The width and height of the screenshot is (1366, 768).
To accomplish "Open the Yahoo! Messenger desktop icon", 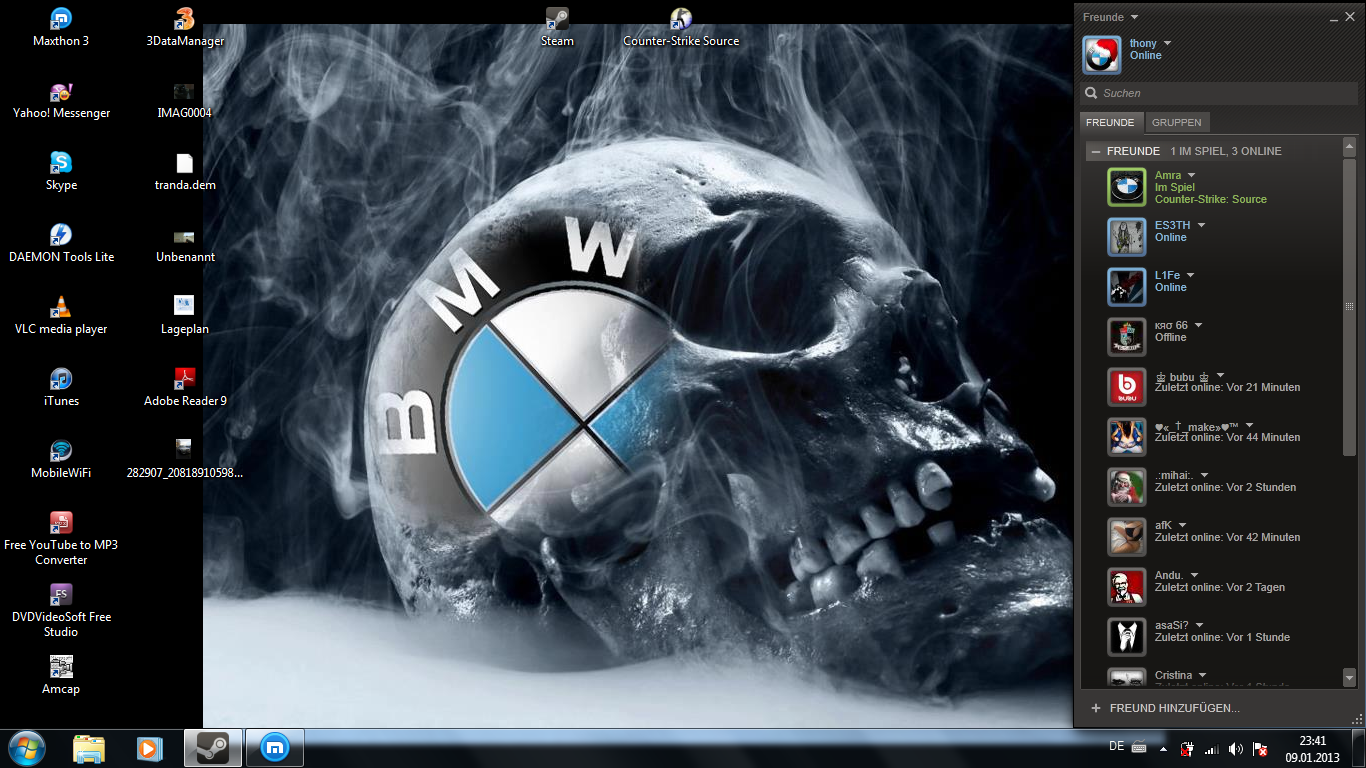I will [61, 99].
